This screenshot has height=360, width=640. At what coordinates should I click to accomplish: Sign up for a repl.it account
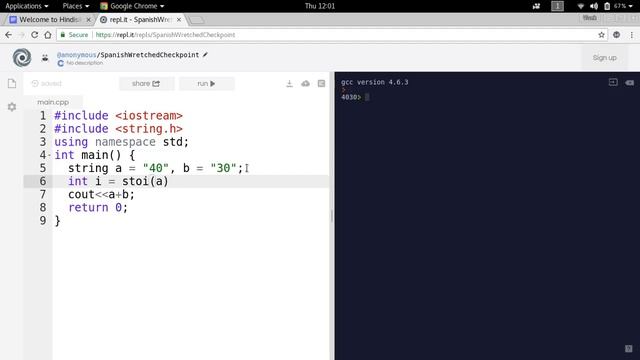[x=604, y=58]
